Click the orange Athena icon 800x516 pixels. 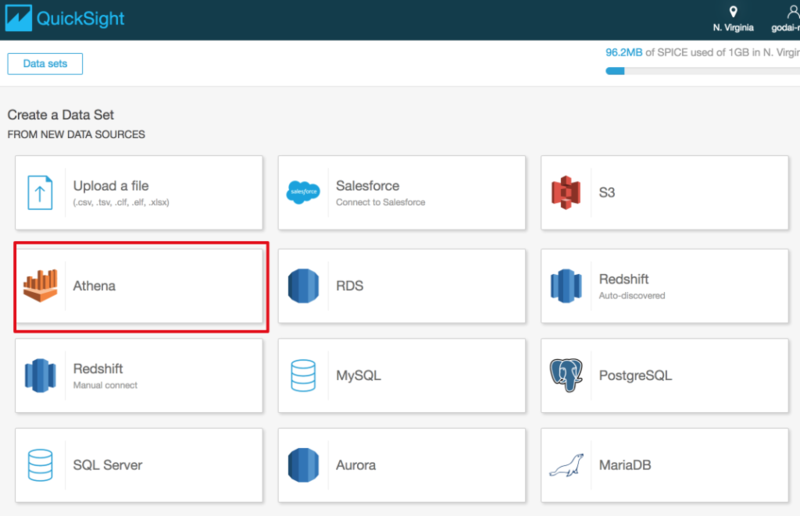(x=40, y=286)
